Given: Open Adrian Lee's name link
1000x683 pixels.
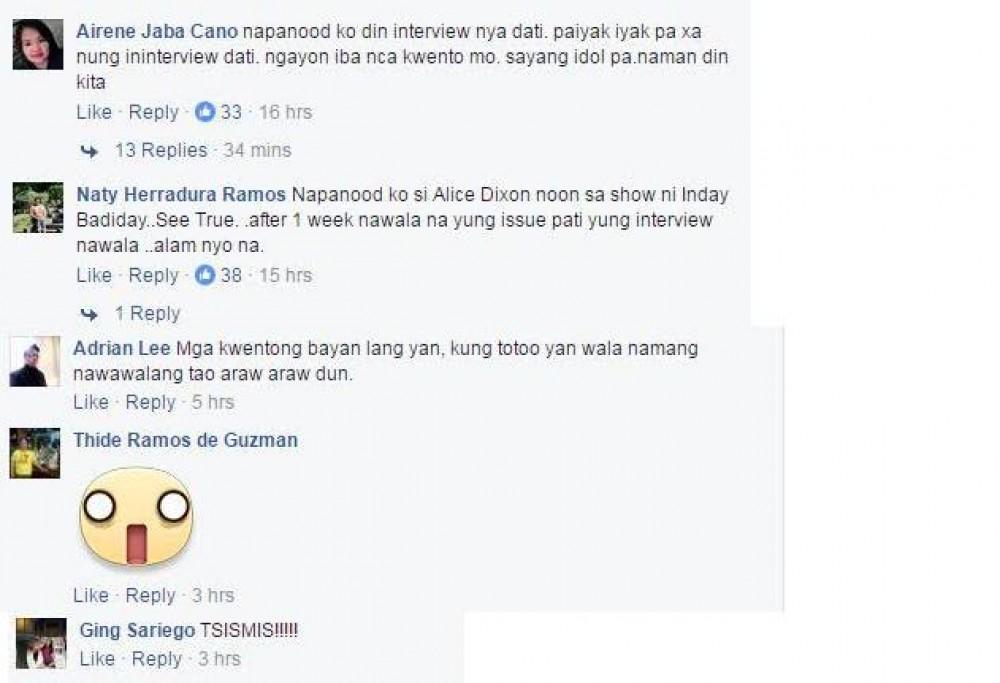Looking at the screenshot, I should [x=122, y=349].
